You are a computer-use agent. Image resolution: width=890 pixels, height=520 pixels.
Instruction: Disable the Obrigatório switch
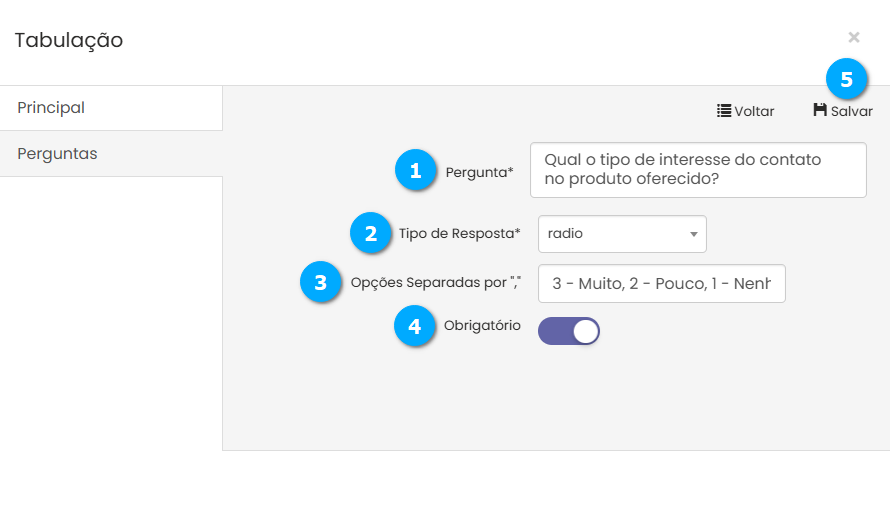569,332
